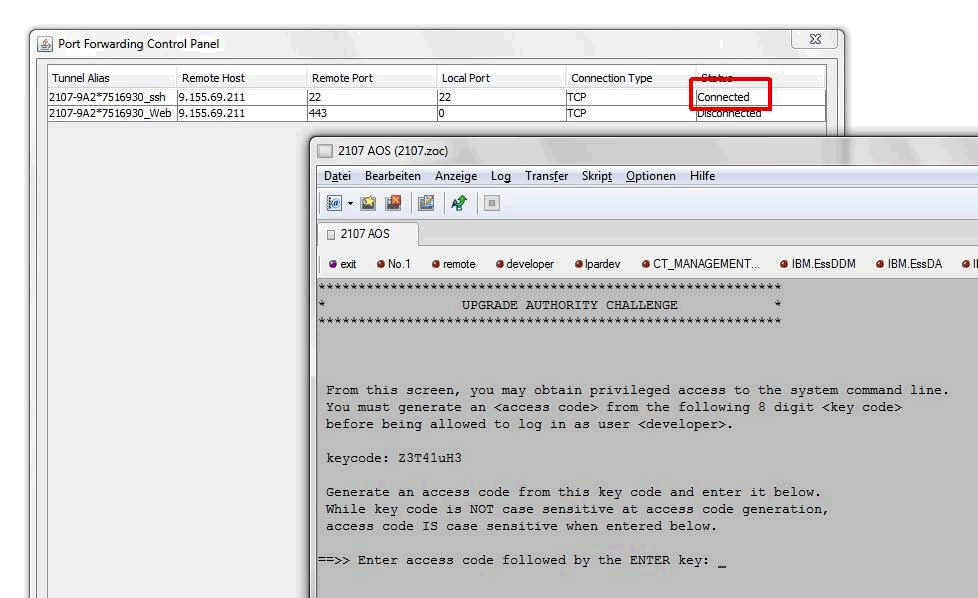Click the edit notes toolbar icon
The image size is (978, 598).
pos(426,203)
